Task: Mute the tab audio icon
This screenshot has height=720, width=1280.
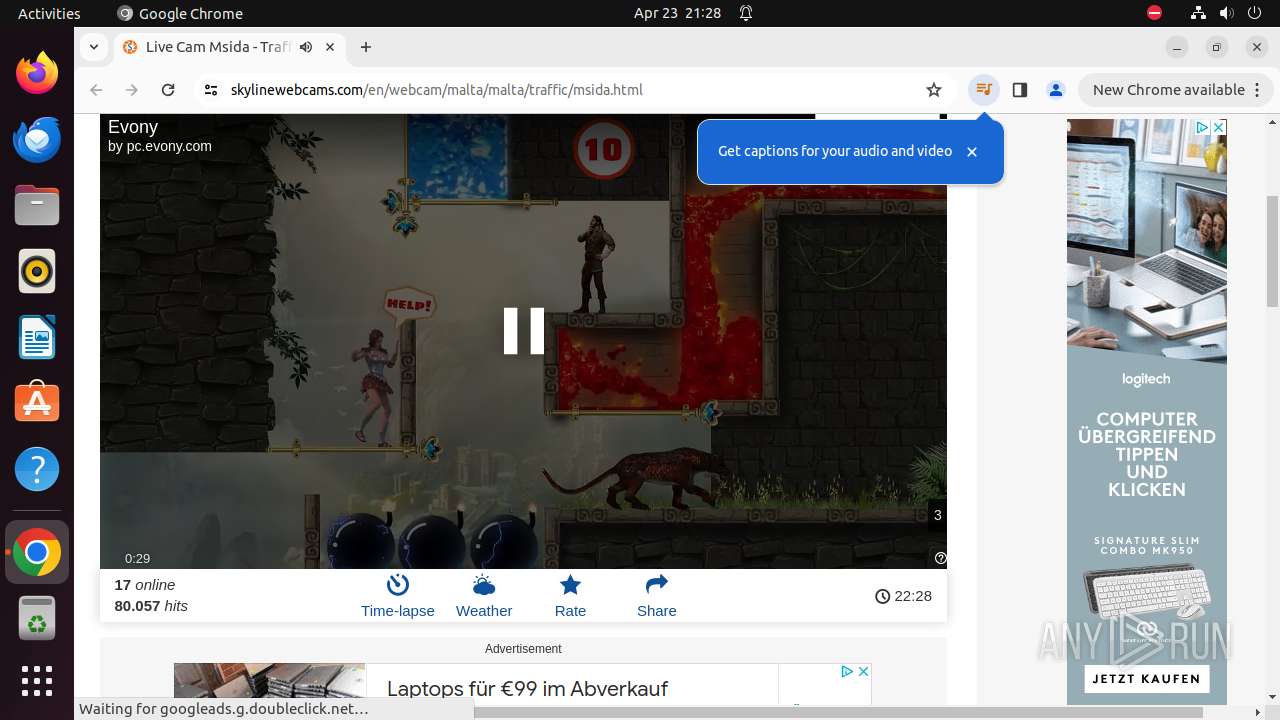Action: [306, 47]
